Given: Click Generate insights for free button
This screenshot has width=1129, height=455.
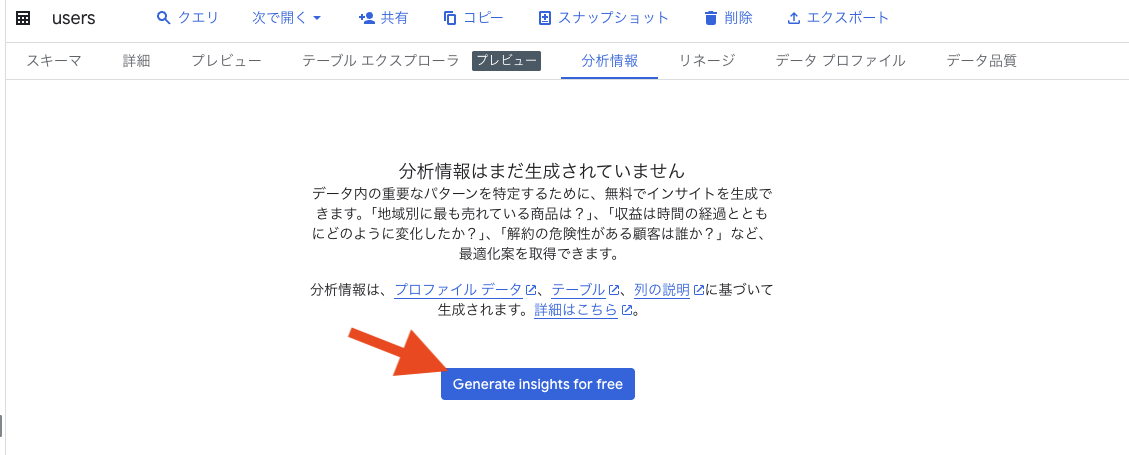Looking at the screenshot, I should (538, 384).
